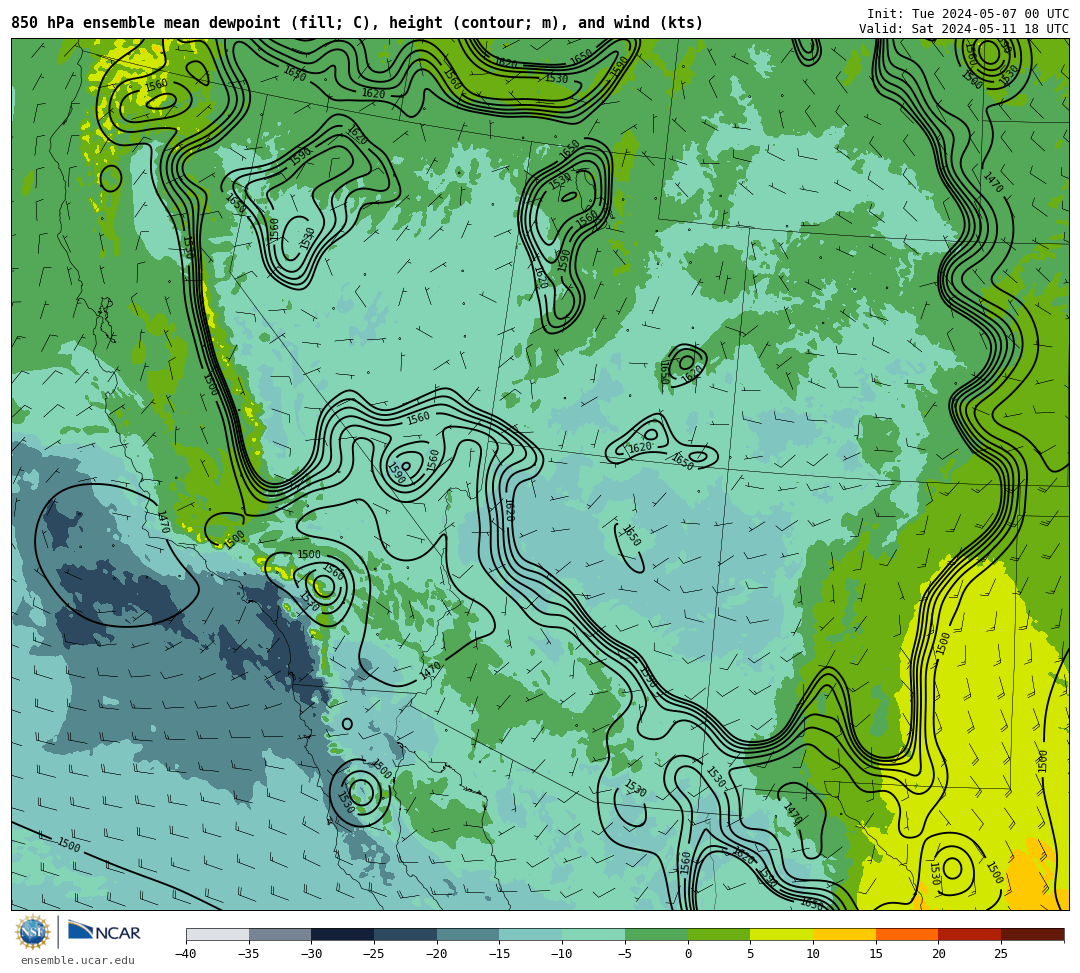Image resolution: width=1080 pixels, height=973 pixels.
Task: Click the colorbar label 10
Action: tap(813, 954)
